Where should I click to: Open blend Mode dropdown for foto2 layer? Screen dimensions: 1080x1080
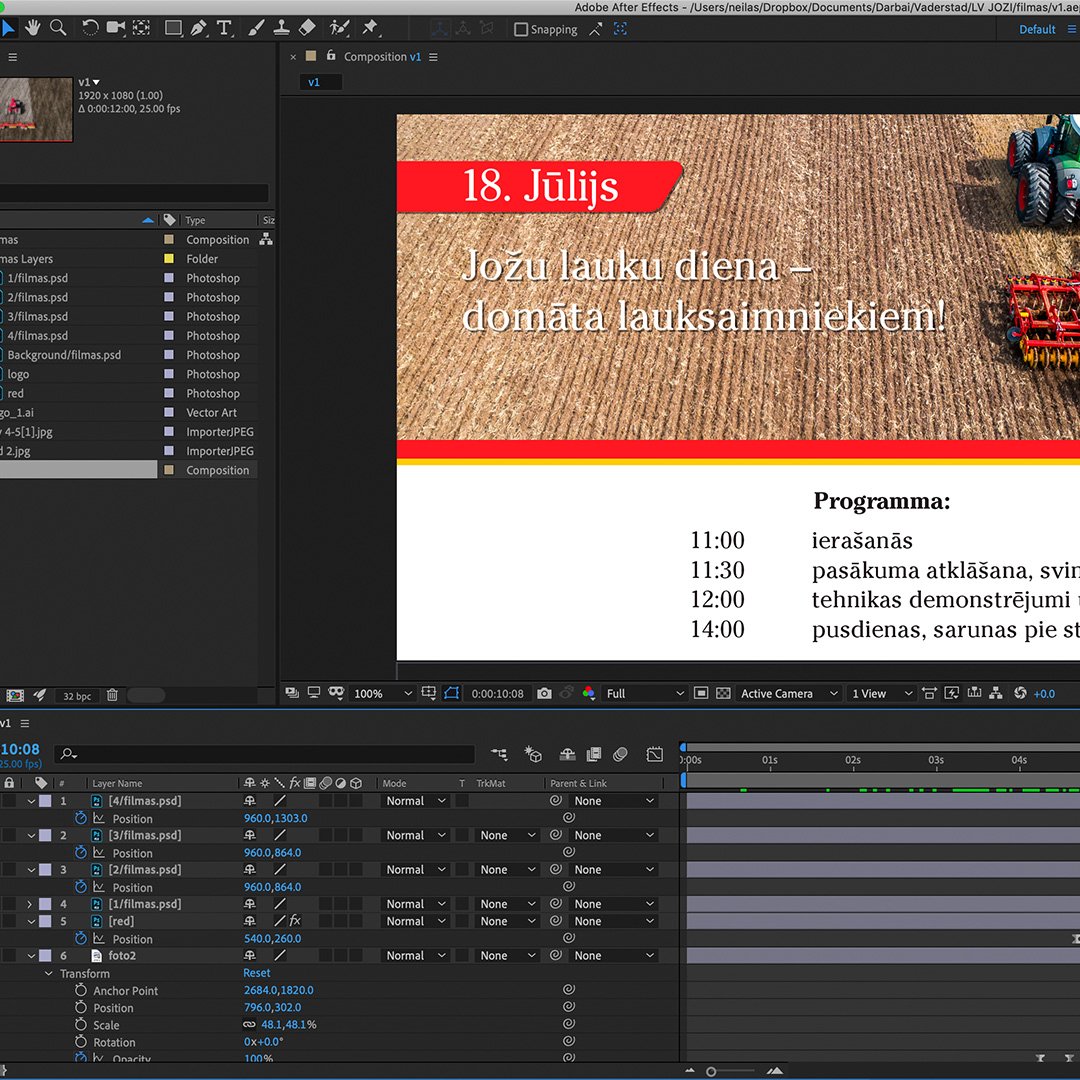[x=416, y=956]
